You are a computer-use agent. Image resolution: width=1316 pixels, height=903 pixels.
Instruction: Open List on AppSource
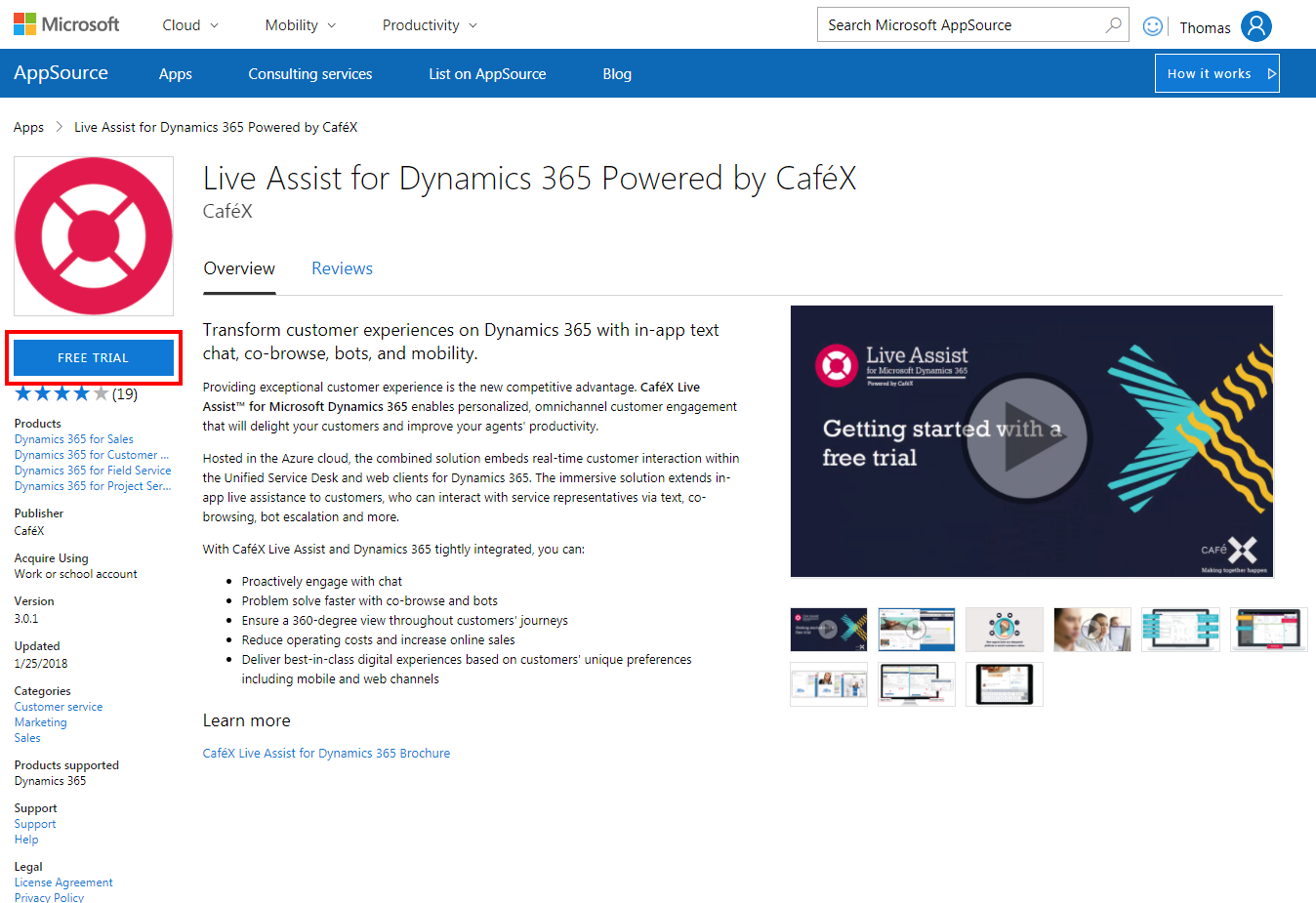point(487,74)
